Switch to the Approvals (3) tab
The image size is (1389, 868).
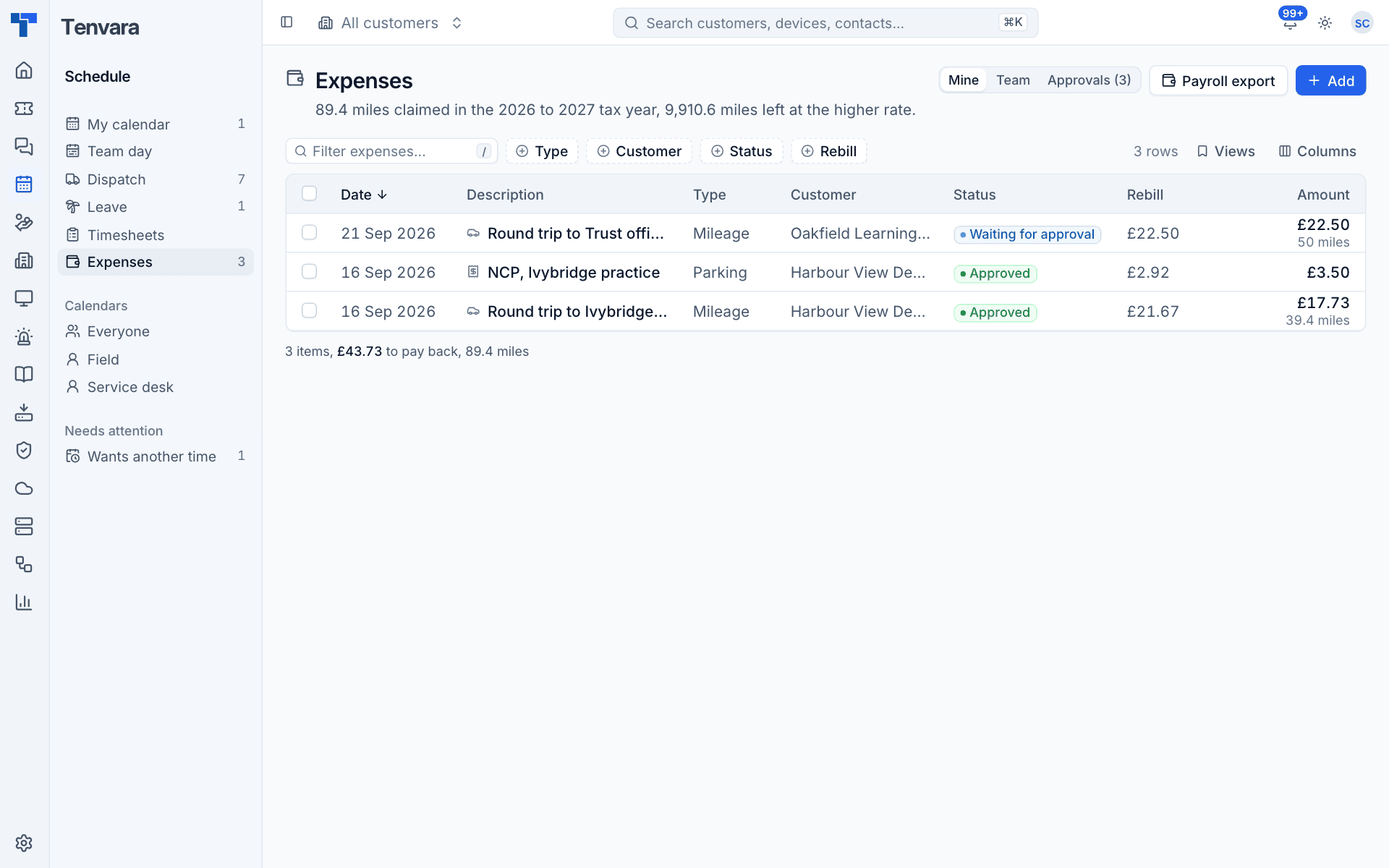1089,80
